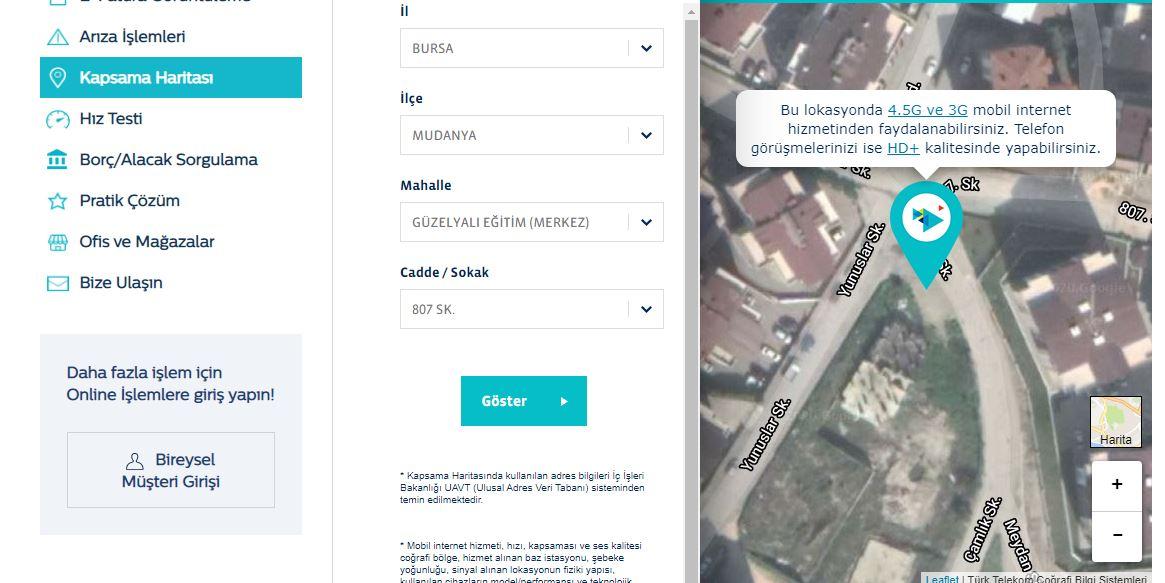This screenshot has height=583, width=1165.
Task: Click the user icon in Bireysel Müşteri Girişi
Action: tap(134, 460)
